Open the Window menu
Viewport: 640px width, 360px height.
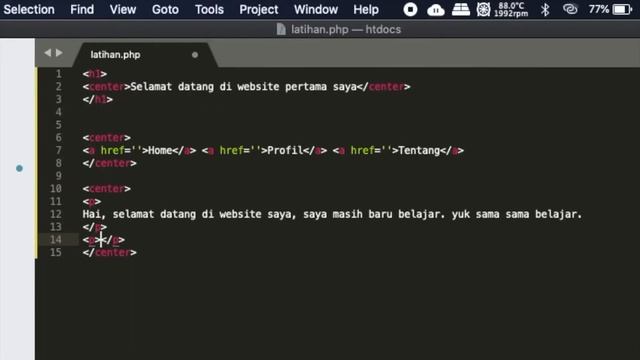[316, 9]
